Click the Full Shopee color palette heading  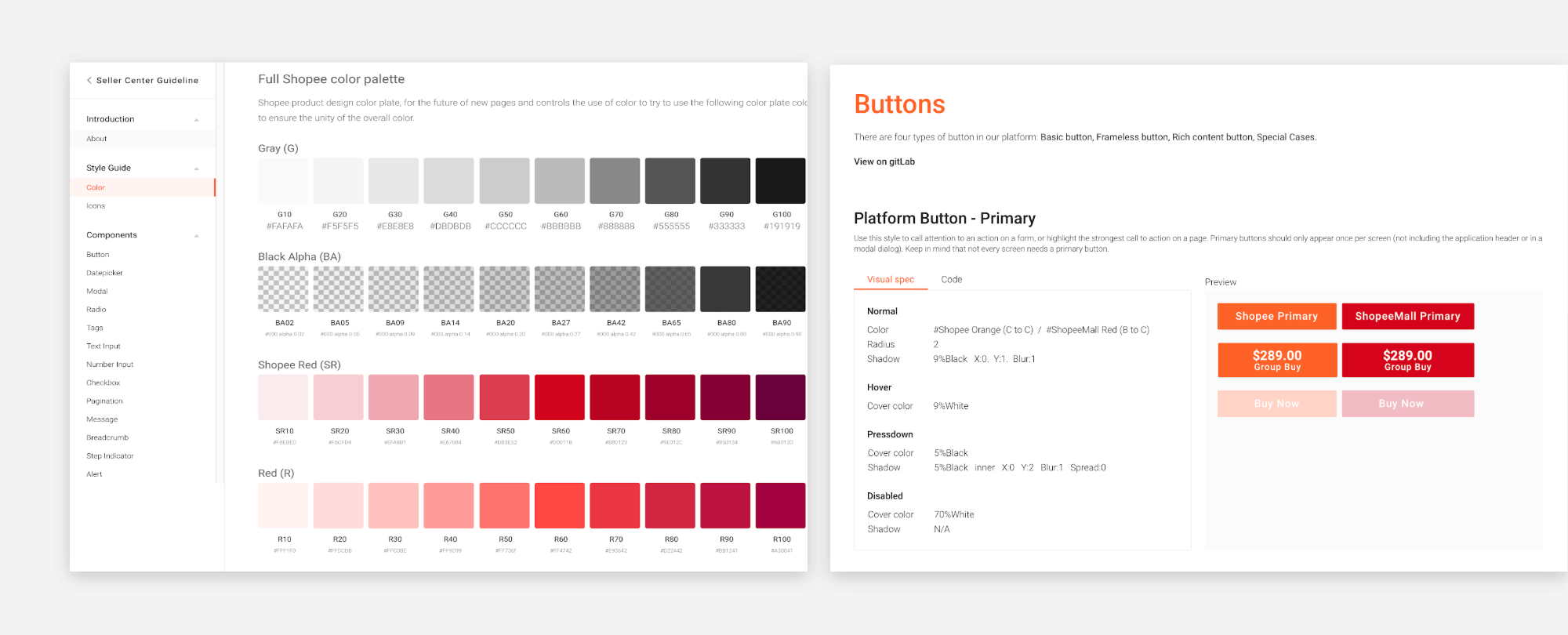click(x=332, y=79)
